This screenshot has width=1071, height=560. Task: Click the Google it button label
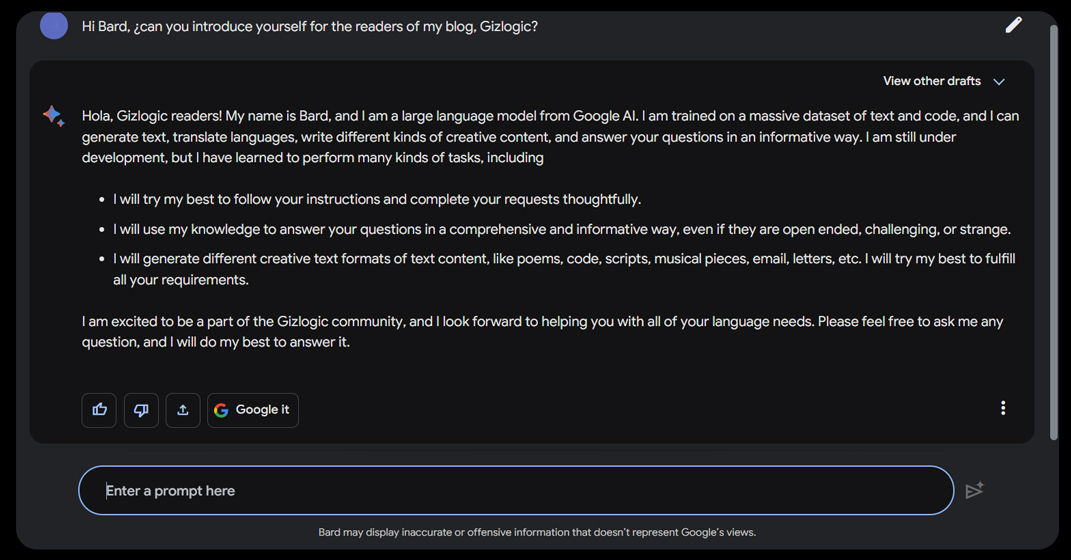262,410
